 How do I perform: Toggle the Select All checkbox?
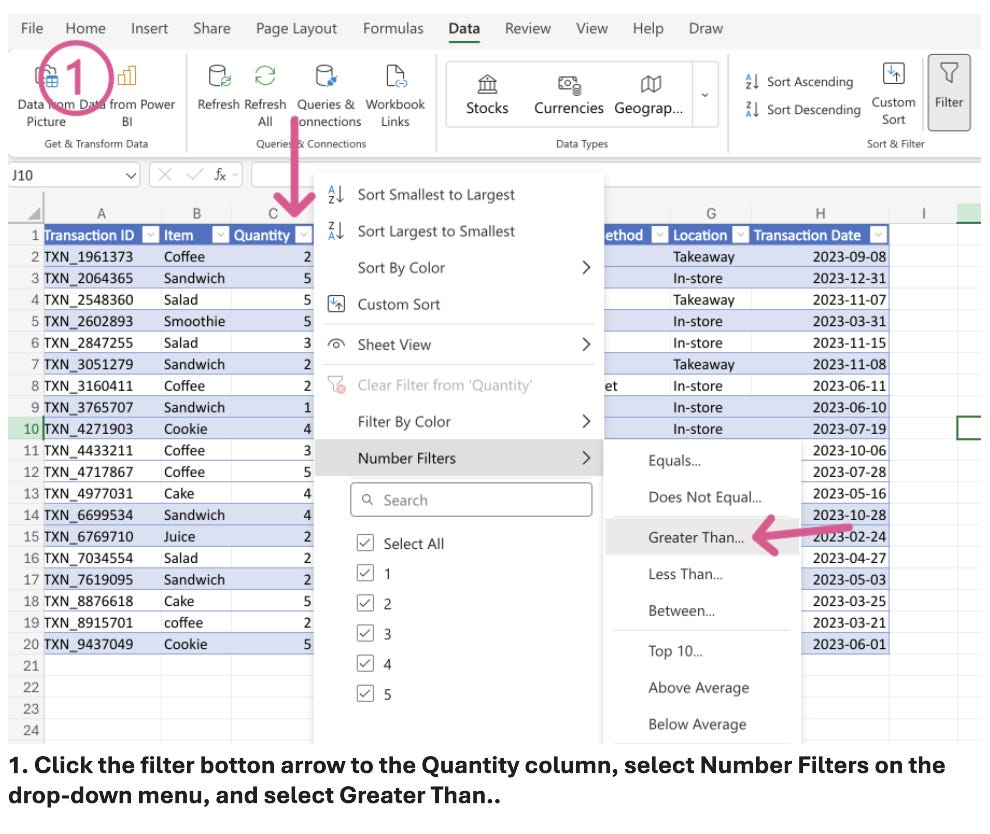tap(365, 543)
